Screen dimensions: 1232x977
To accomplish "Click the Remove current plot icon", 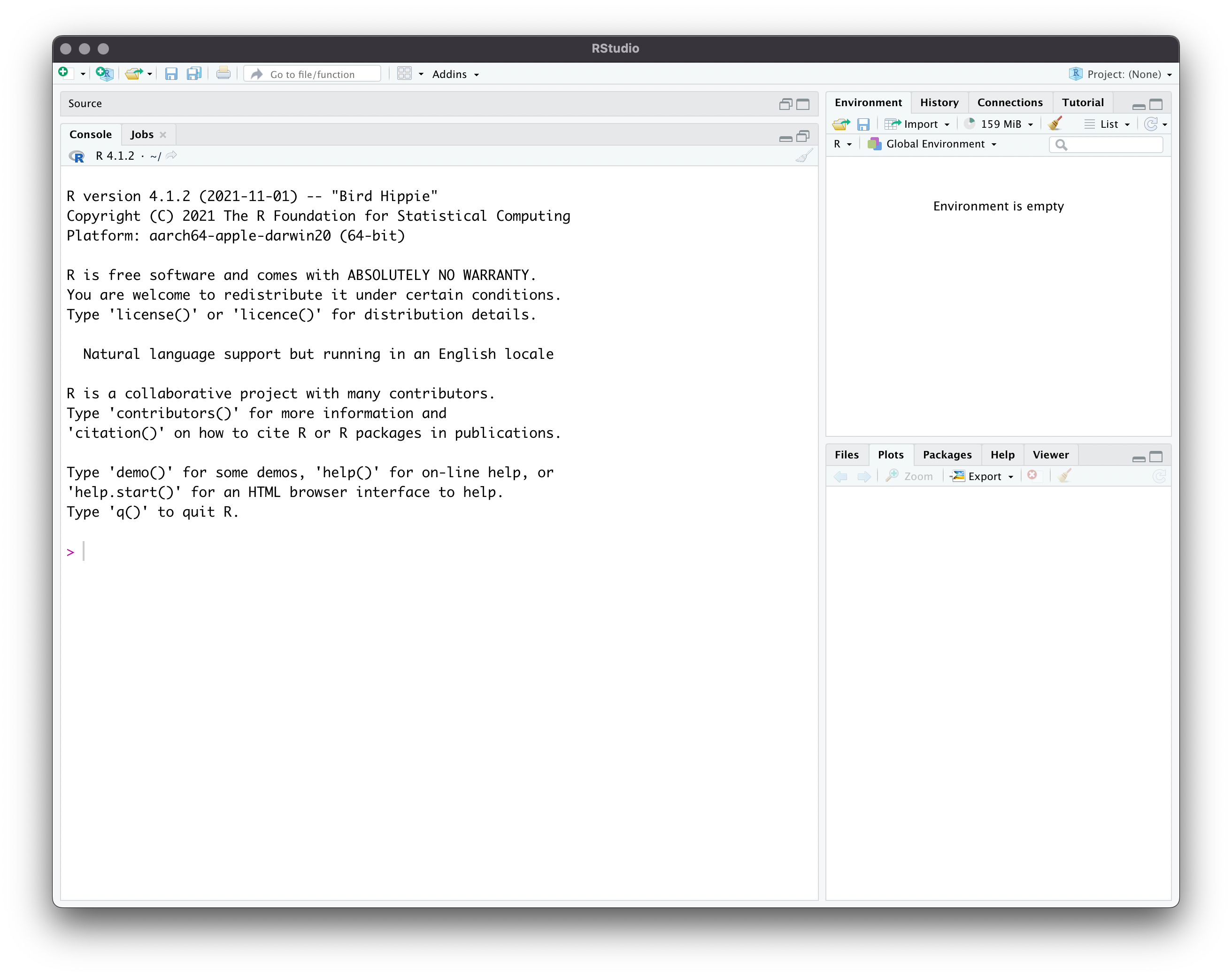I will [x=1032, y=475].
